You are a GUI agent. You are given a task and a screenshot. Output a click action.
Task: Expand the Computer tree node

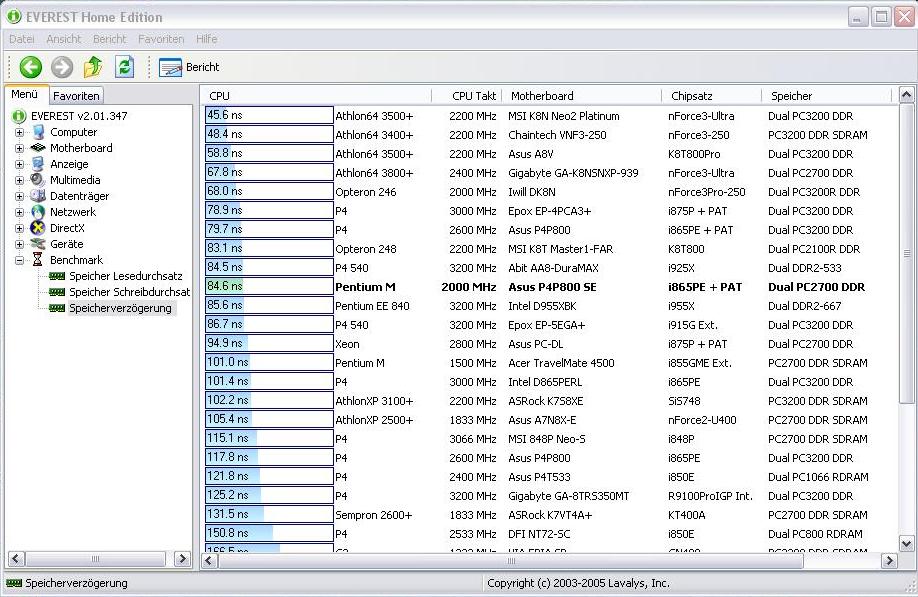pos(19,132)
